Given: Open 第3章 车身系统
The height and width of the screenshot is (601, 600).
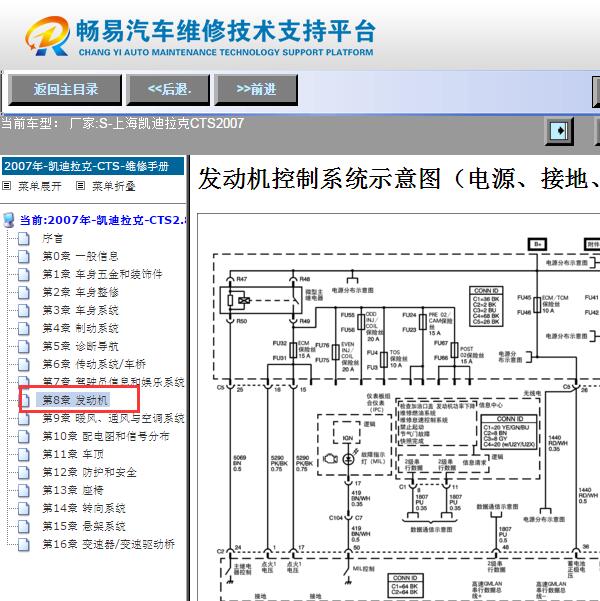Looking at the screenshot, I should pyautogui.click(x=80, y=310).
